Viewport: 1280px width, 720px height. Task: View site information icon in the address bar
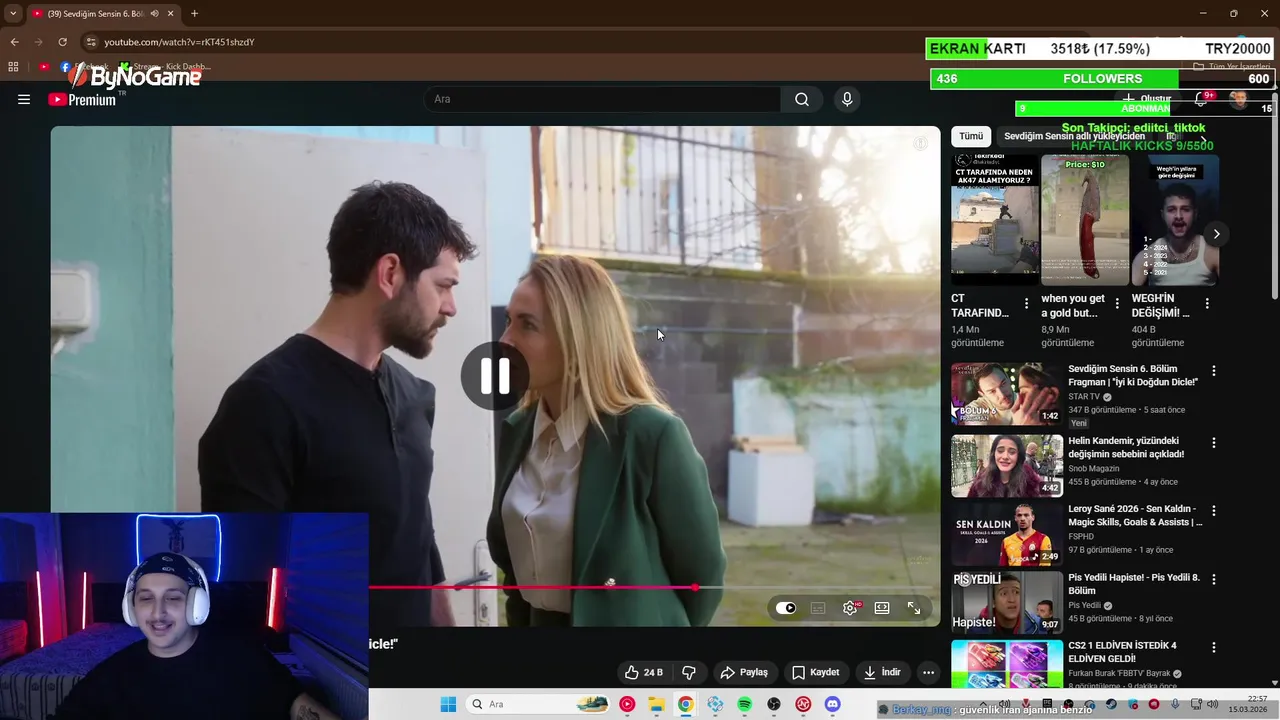coord(91,42)
